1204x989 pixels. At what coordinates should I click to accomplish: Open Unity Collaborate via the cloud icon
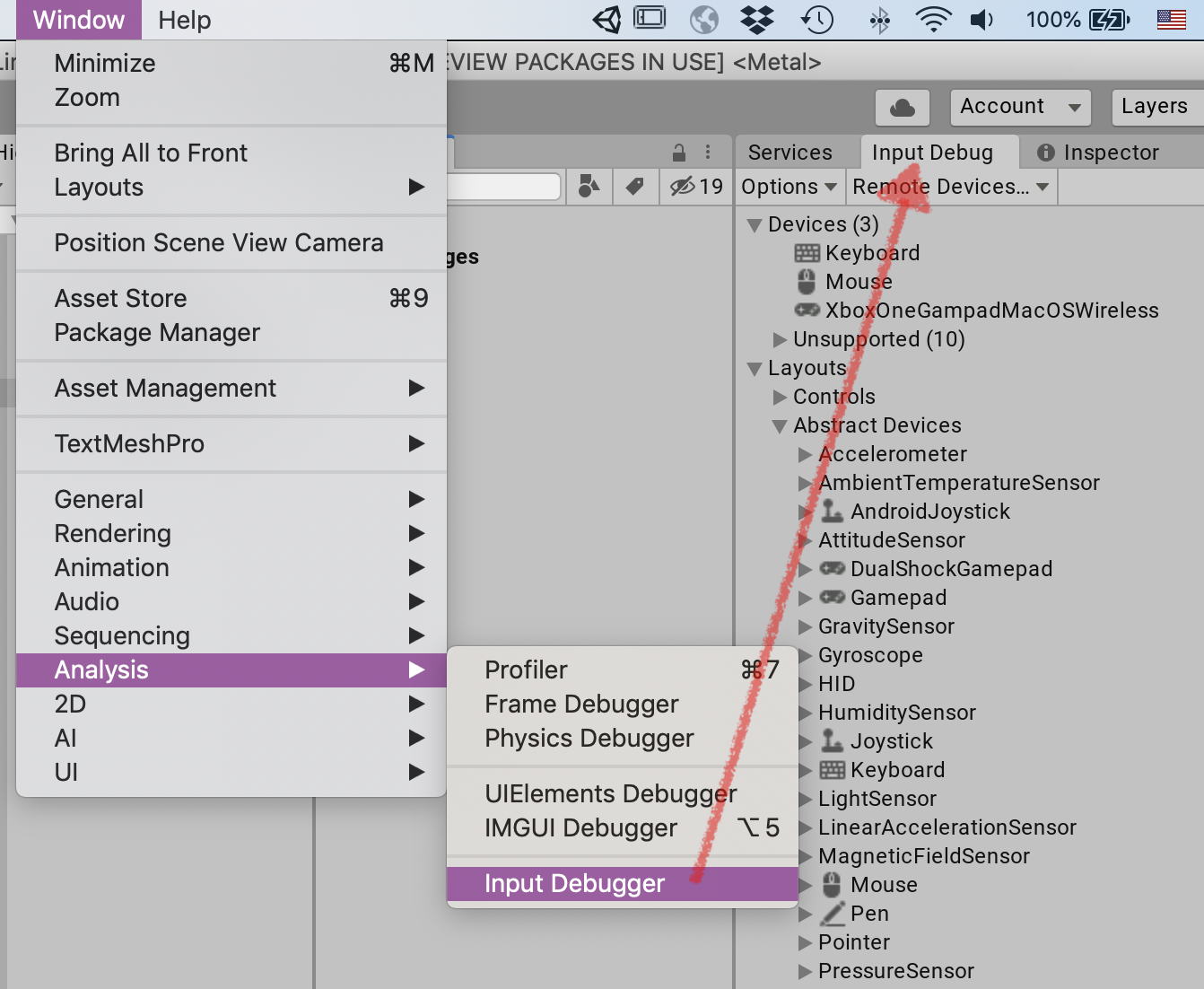tap(902, 107)
